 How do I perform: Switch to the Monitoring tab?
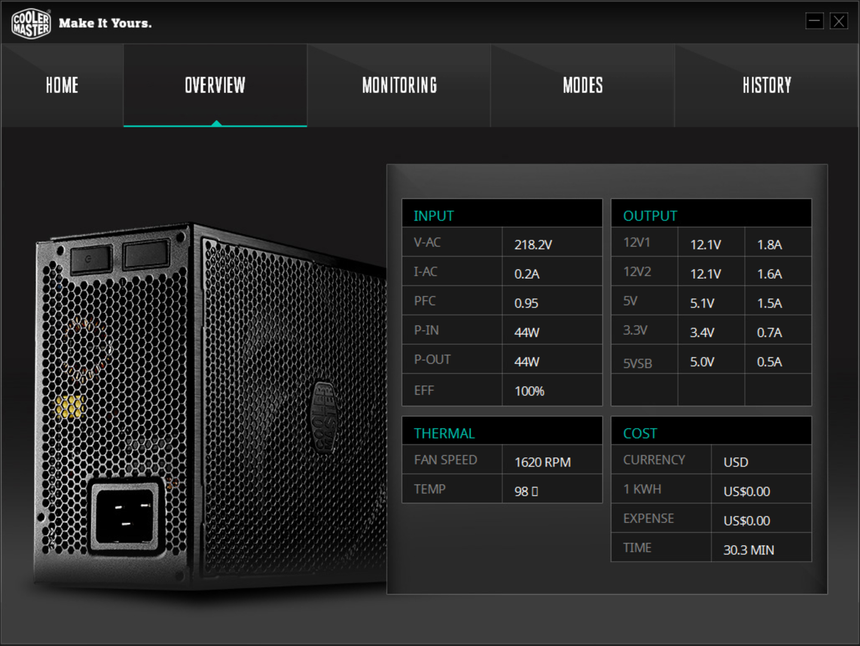click(399, 85)
